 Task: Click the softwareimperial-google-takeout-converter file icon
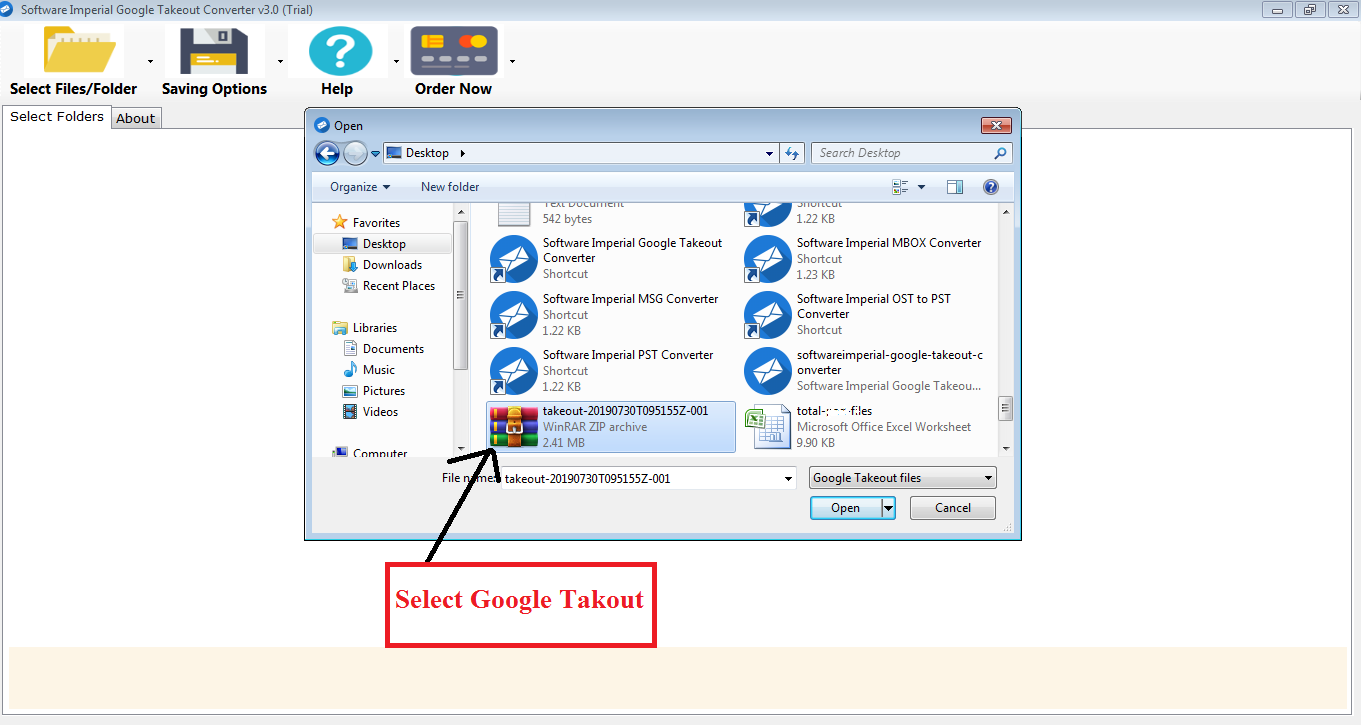(x=768, y=371)
